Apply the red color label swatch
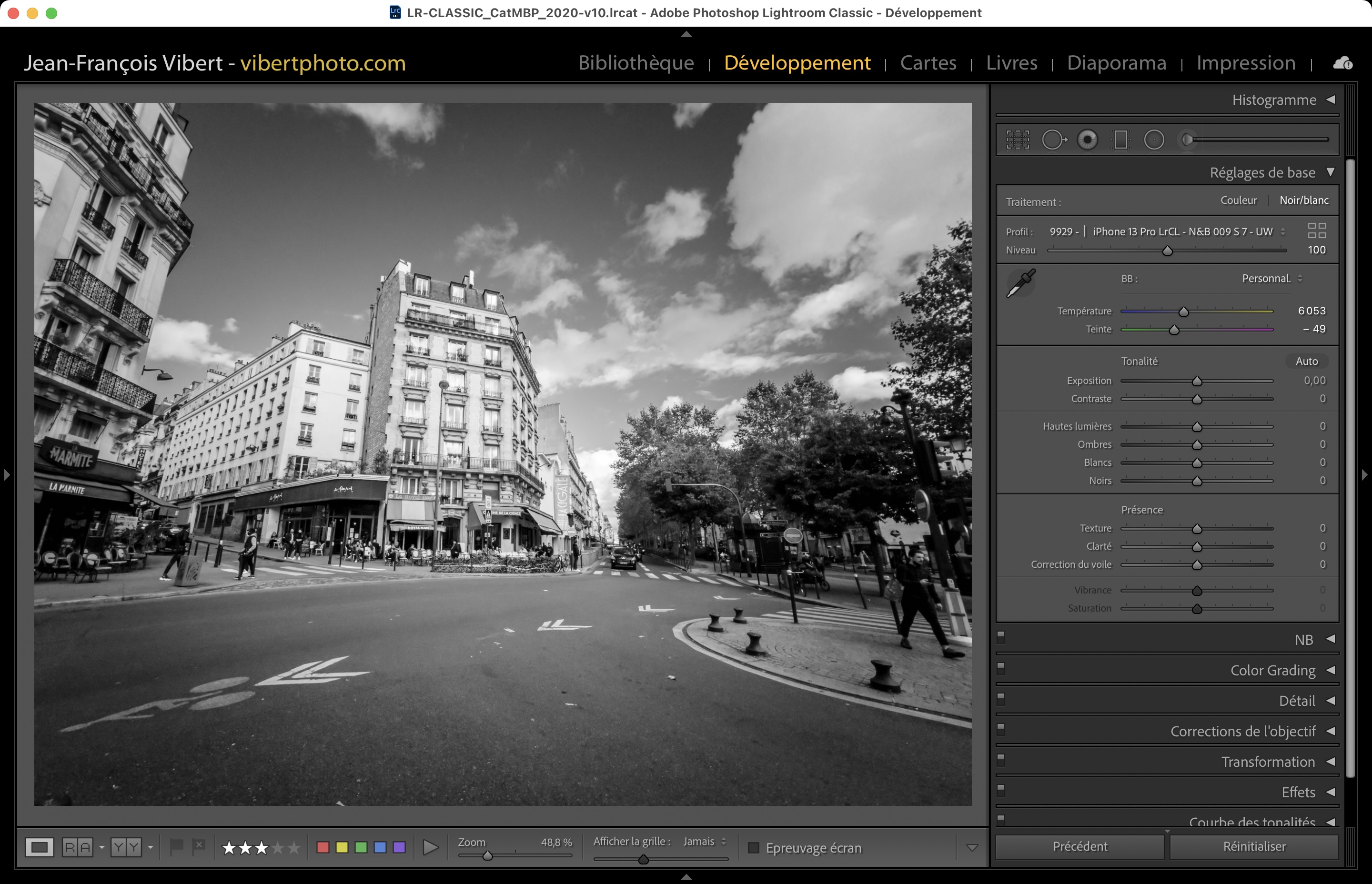The height and width of the screenshot is (884, 1372). [323, 847]
